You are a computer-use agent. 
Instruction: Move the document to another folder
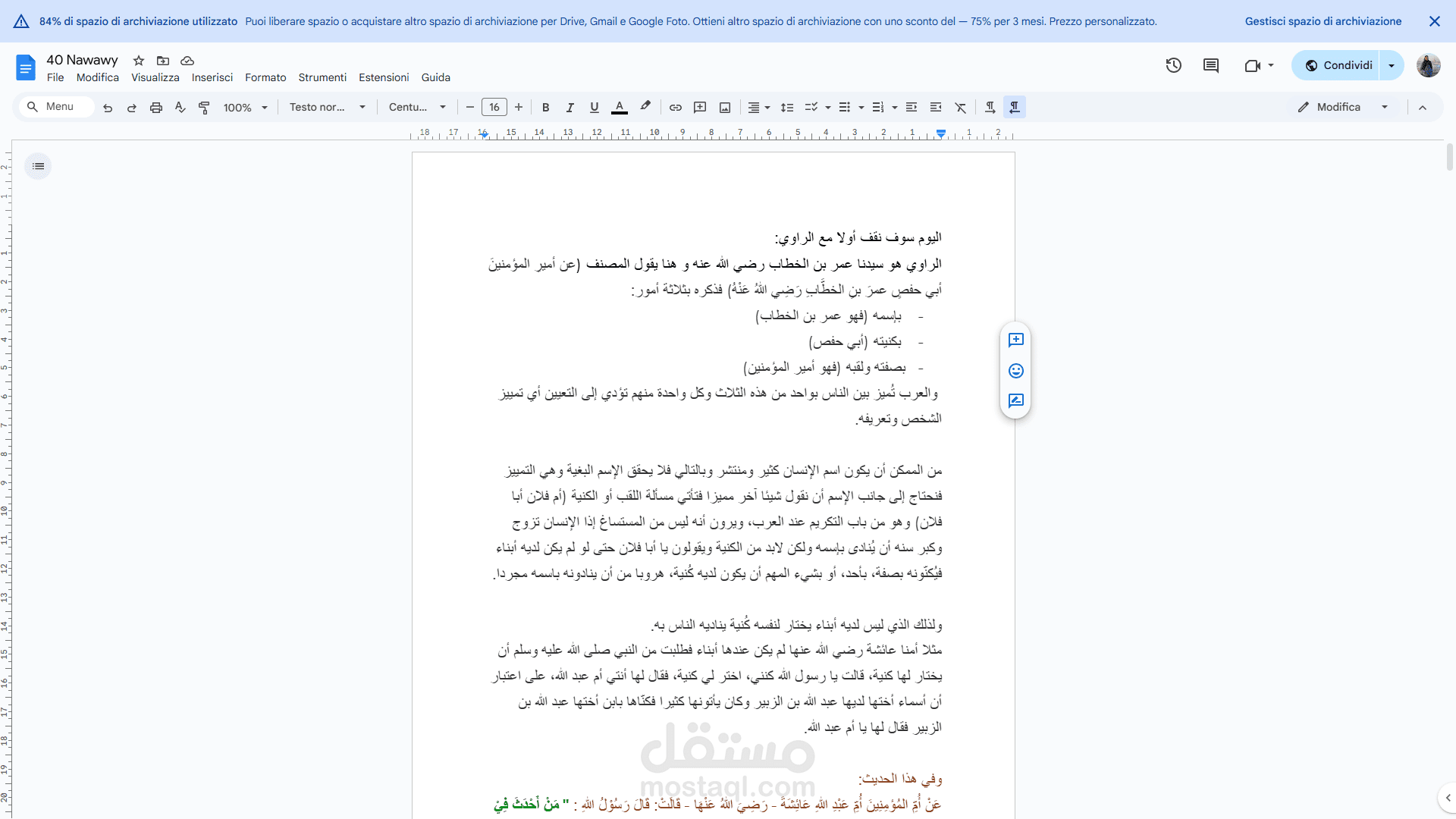[163, 61]
